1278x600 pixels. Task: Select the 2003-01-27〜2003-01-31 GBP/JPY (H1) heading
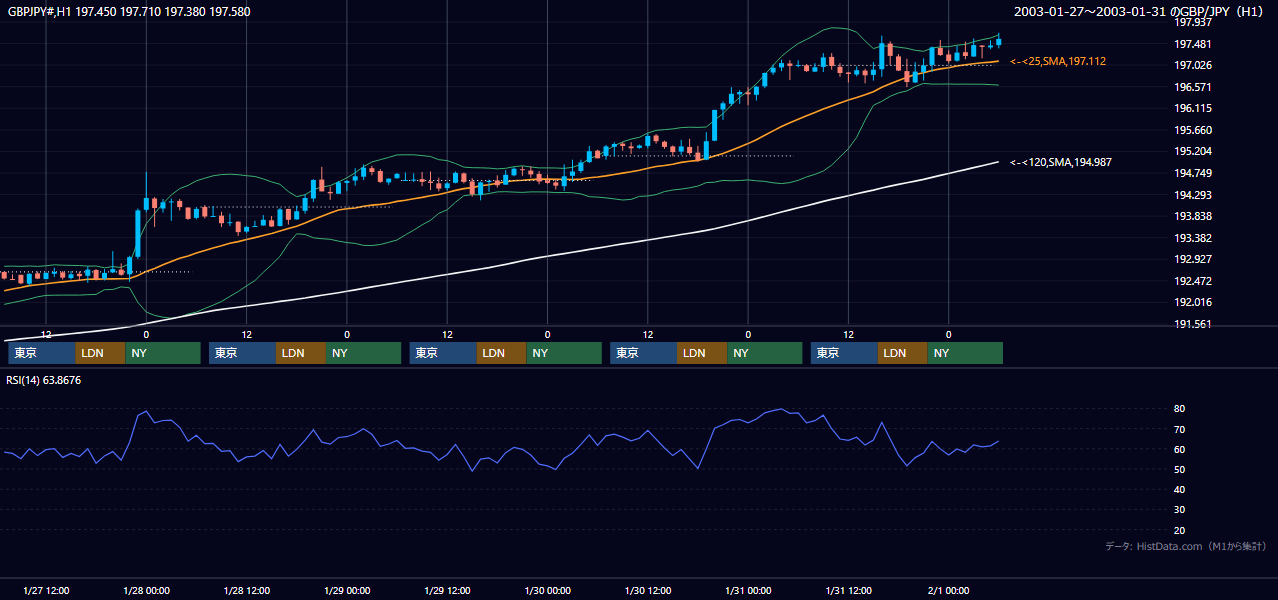(x=1140, y=11)
